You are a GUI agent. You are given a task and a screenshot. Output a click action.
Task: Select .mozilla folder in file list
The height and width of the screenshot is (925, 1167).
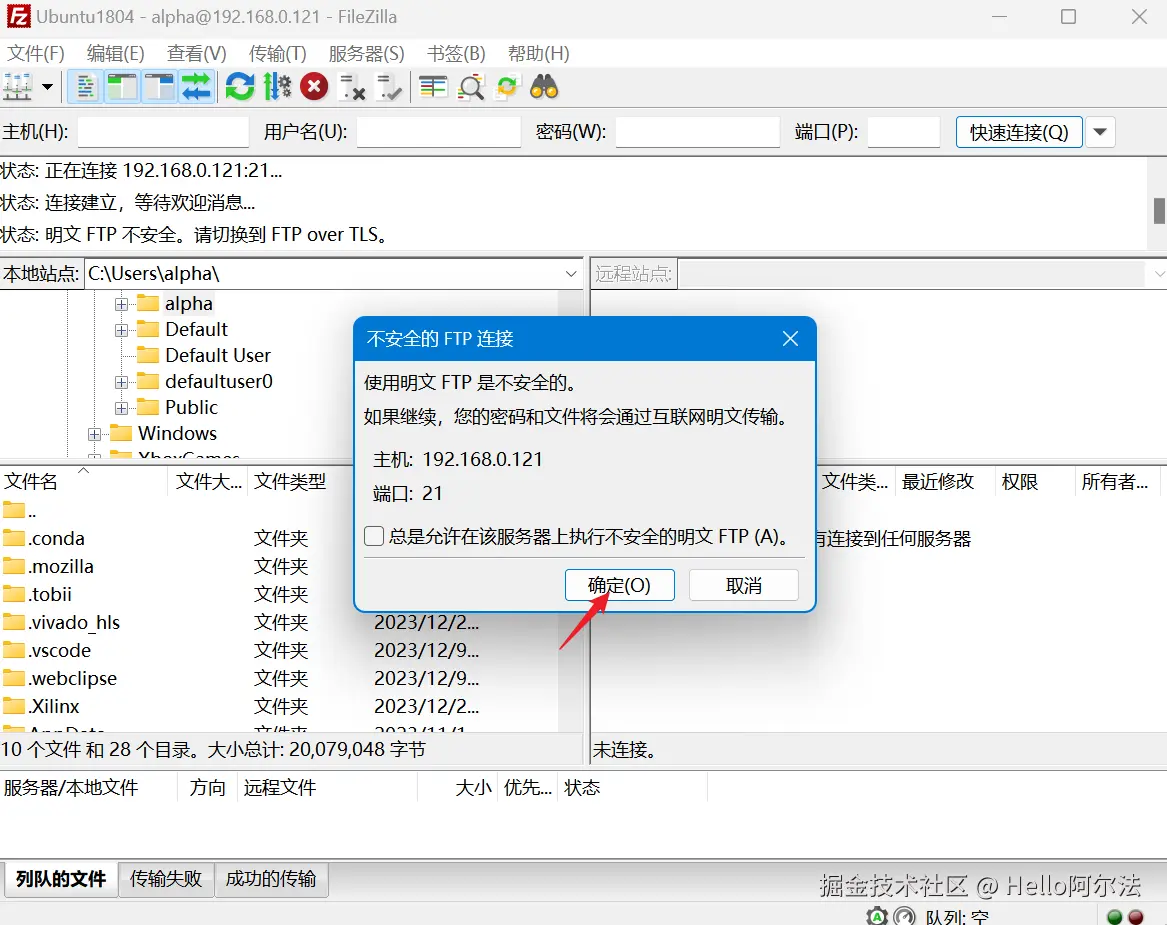61,566
